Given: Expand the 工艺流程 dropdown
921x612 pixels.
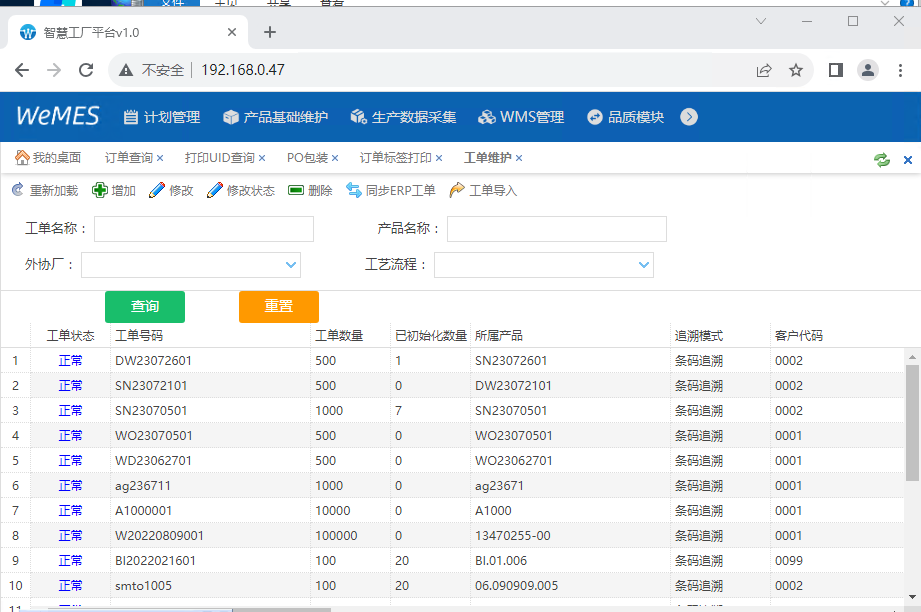Looking at the screenshot, I should click(x=644, y=265).
